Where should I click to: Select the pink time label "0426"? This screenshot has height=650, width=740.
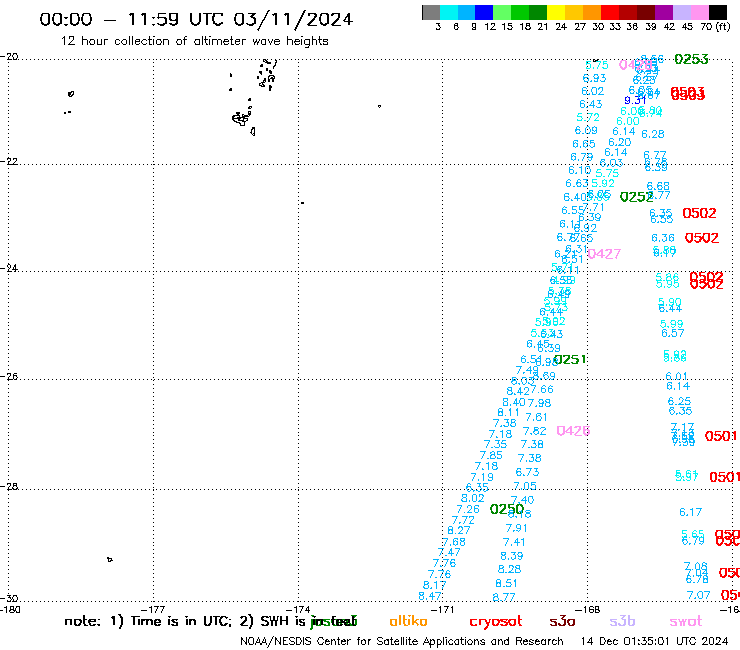tap(573, 431)
